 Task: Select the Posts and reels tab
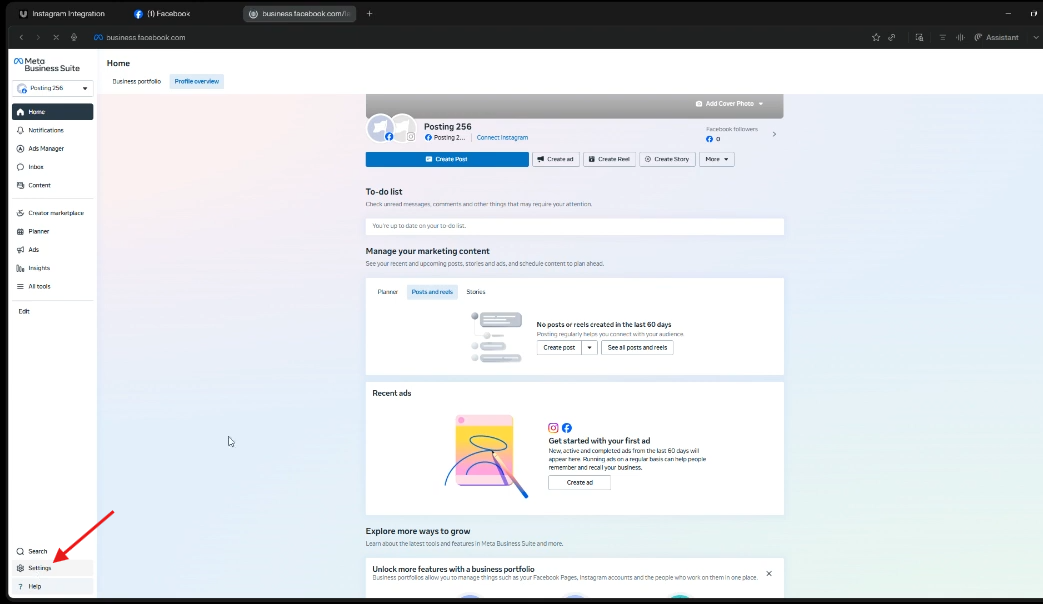[x=432, y=292]
